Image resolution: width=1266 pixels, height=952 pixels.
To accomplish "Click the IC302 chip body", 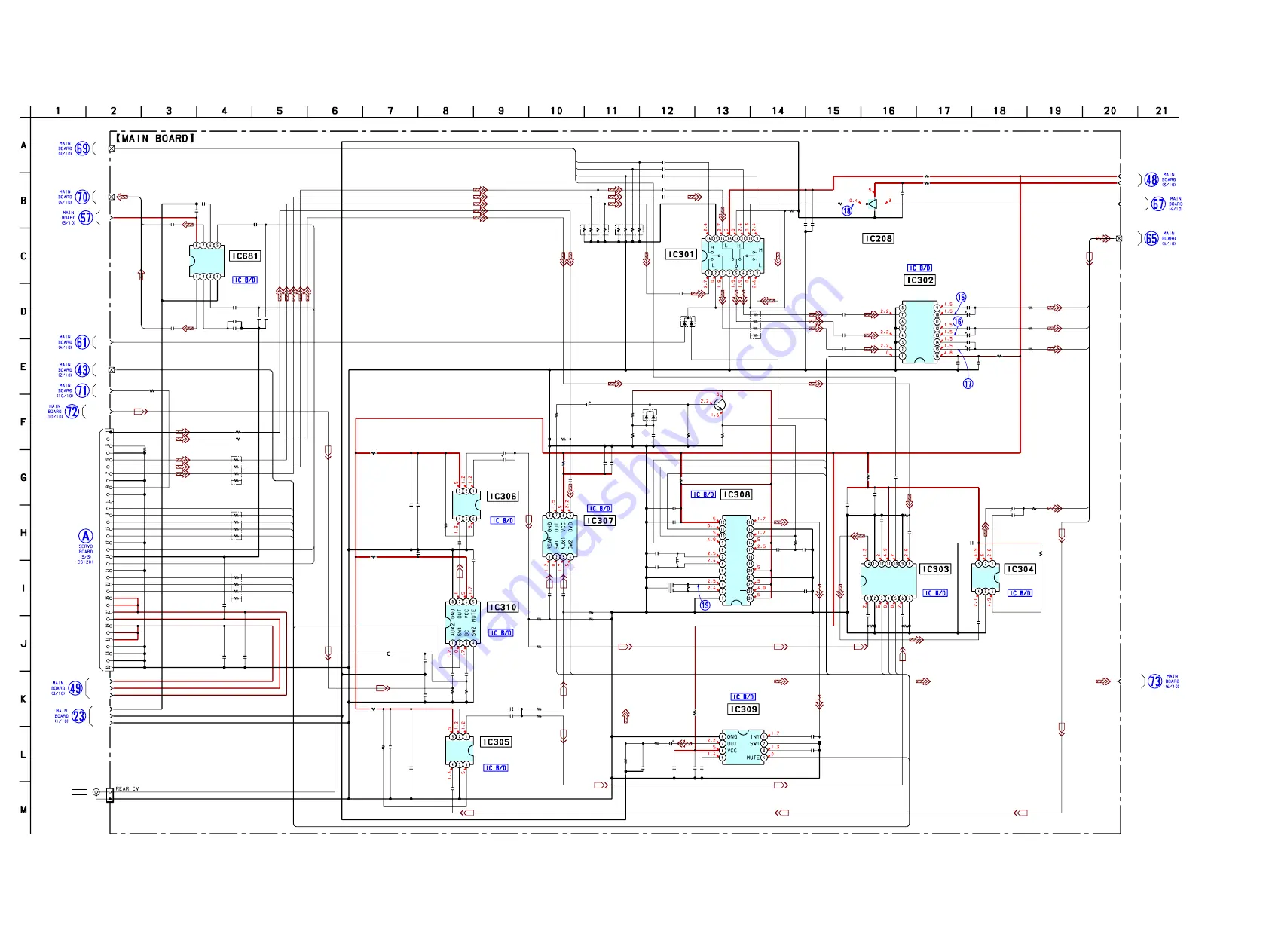I will pos(919,333).
